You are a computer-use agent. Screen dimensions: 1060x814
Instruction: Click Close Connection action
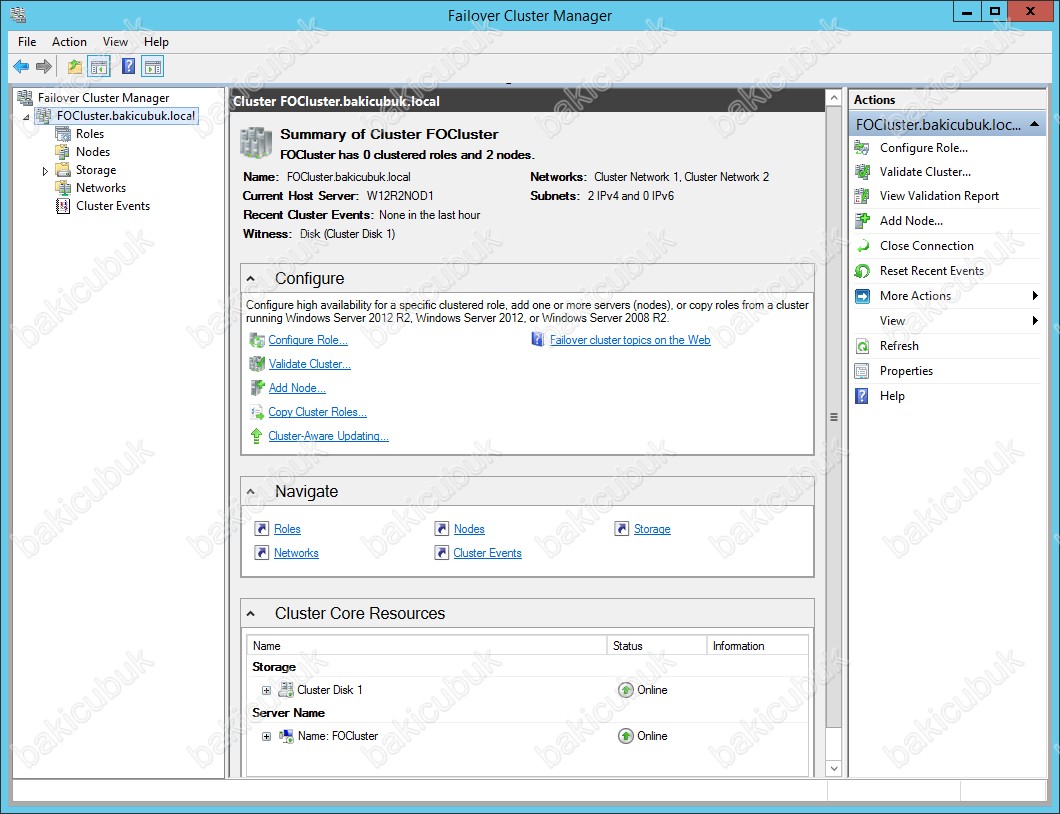[926, 246]
